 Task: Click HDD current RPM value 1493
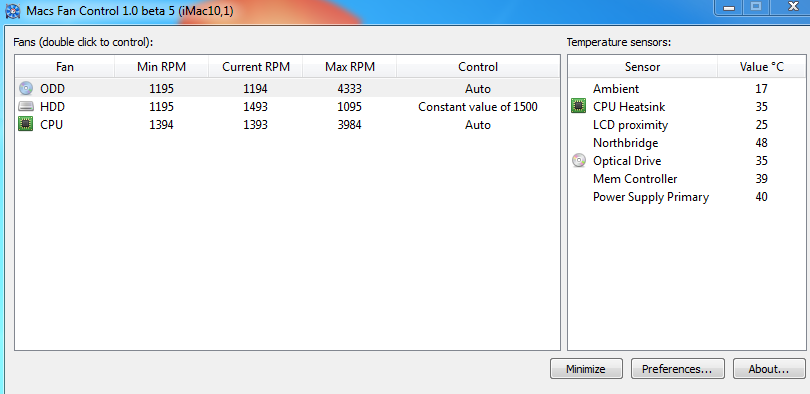coord(255,107)
